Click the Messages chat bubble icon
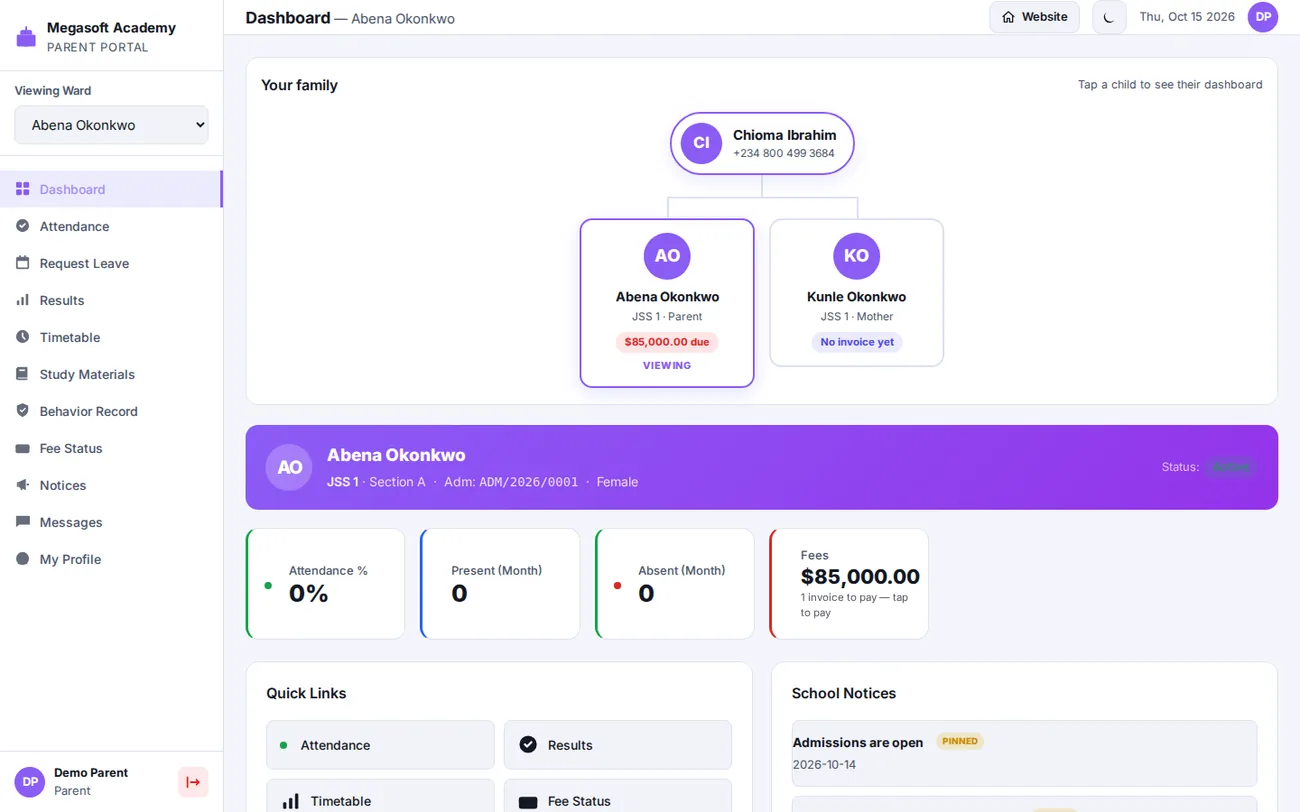The image size is (1300, 812). [x=22, y=522]
